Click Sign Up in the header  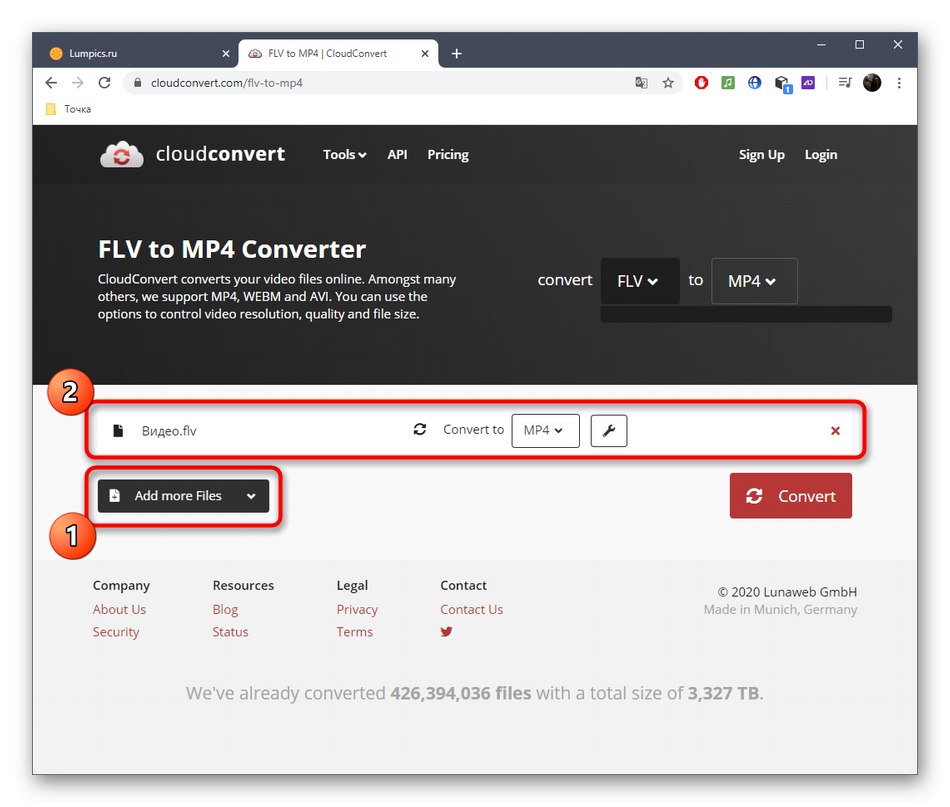762,155
